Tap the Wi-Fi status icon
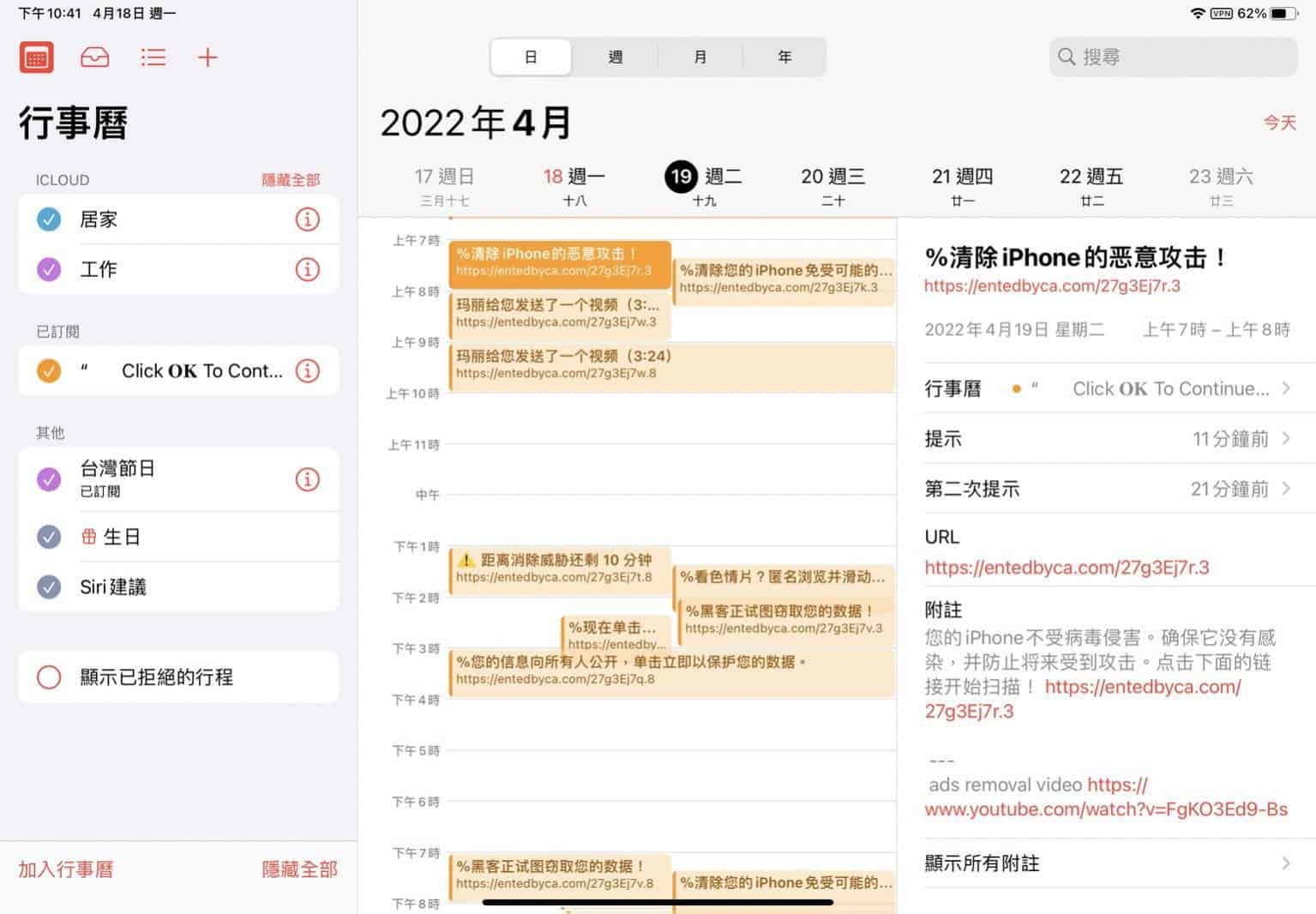 (1198, 14)
